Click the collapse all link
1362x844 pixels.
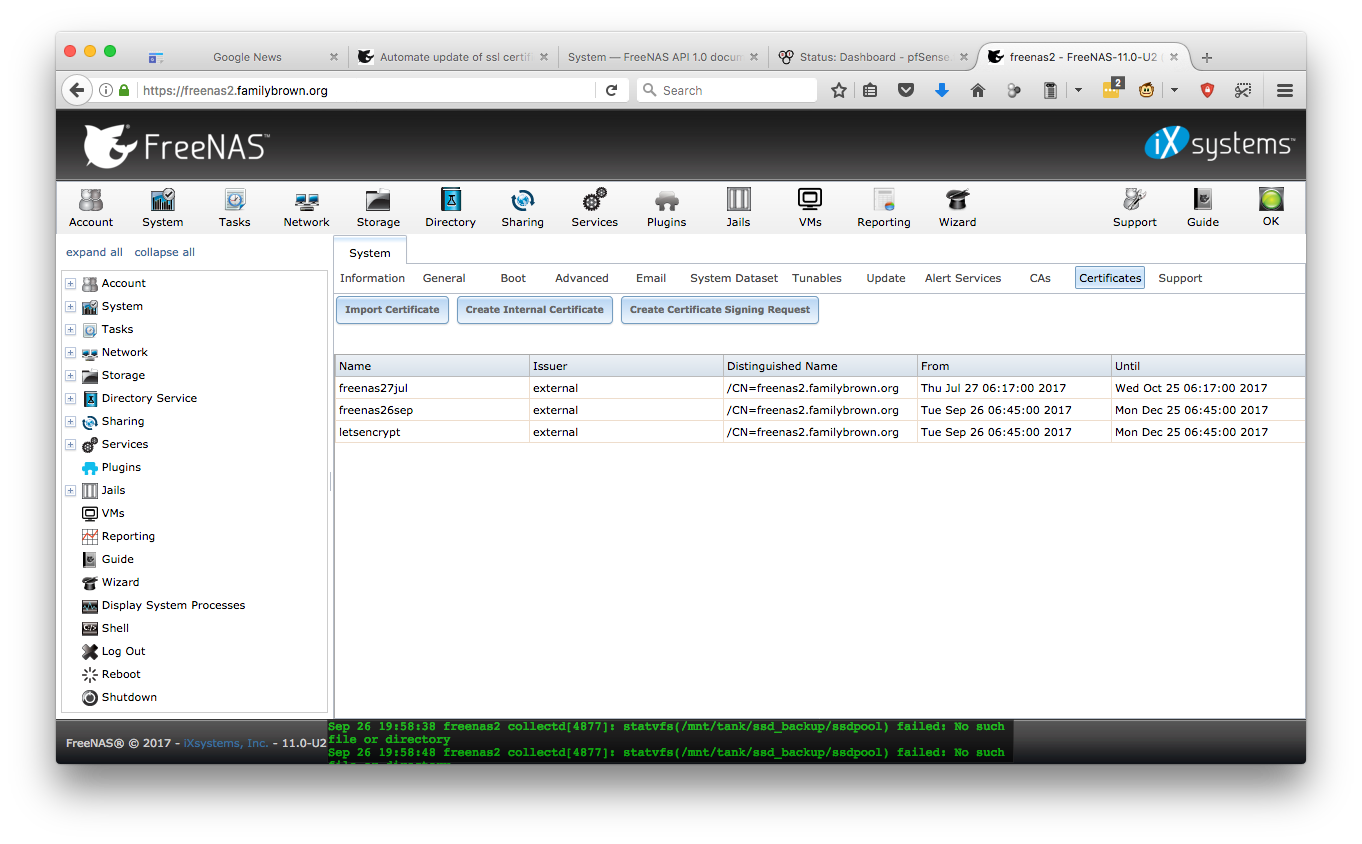[165, 252]
